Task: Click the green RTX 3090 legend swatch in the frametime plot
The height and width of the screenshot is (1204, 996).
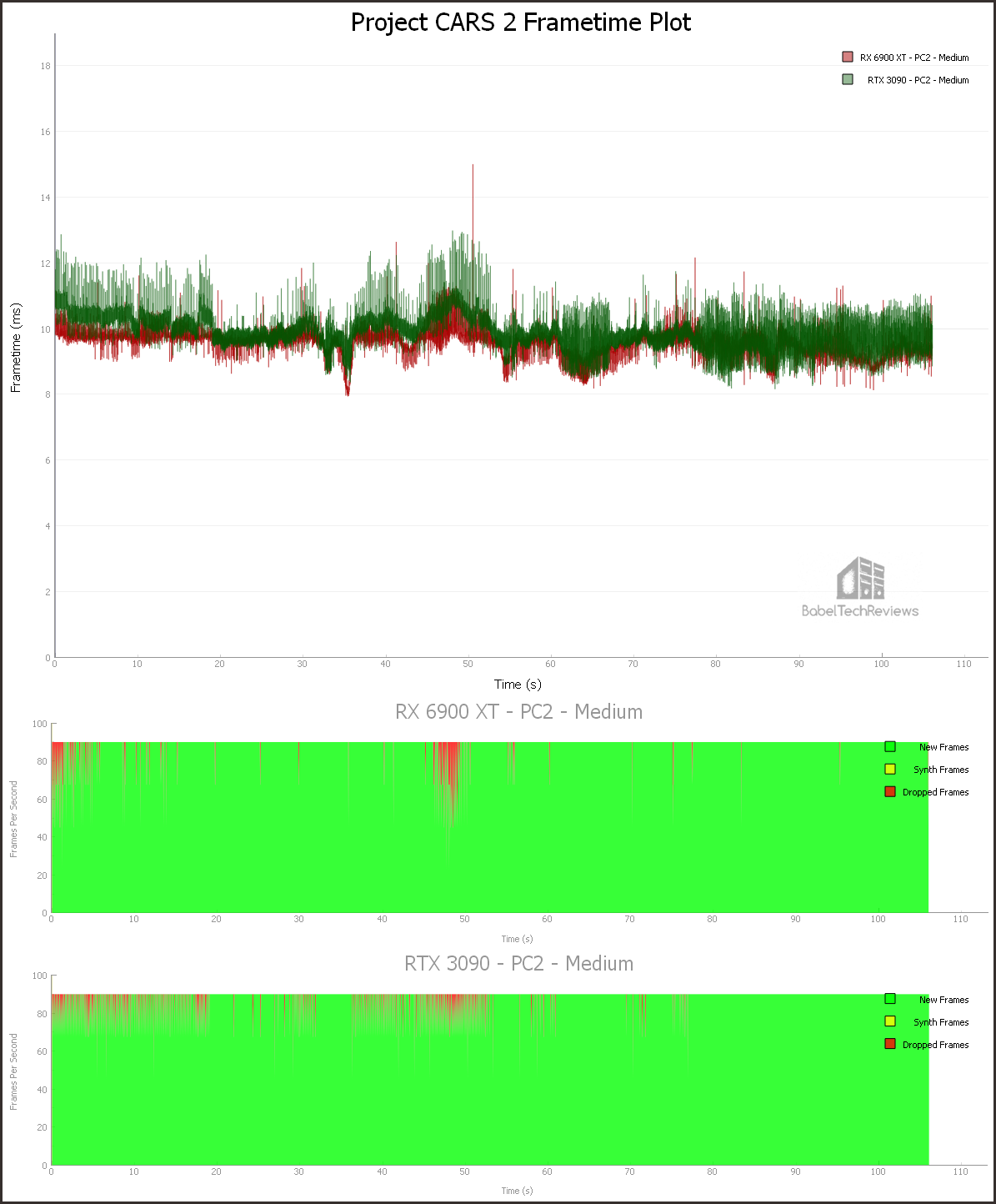Action: pos(848,79)
